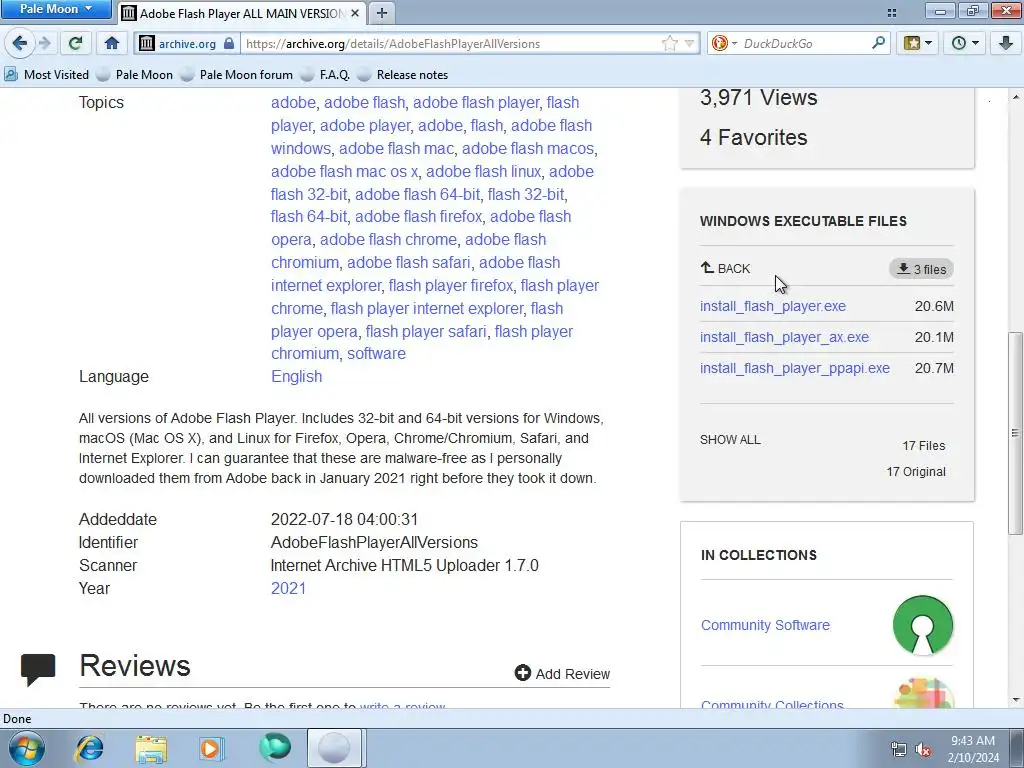Click the Pale Moon taskbar button

pos(334,748)
